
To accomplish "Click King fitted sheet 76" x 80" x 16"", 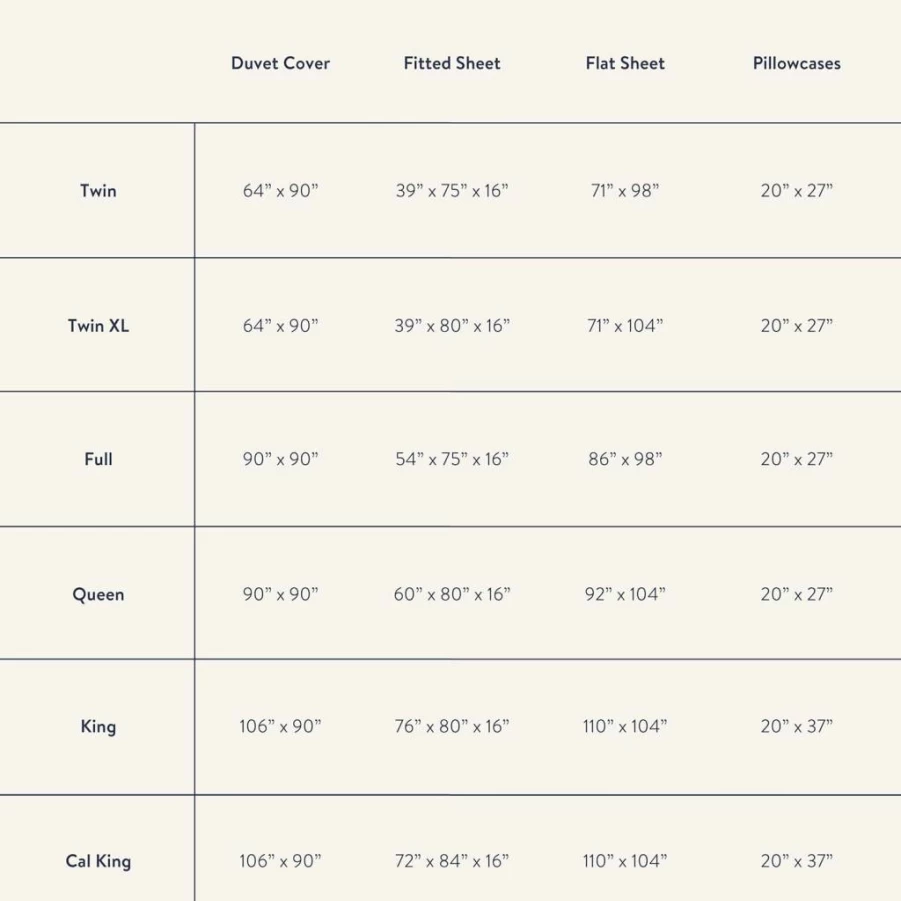I will point(452,726).
